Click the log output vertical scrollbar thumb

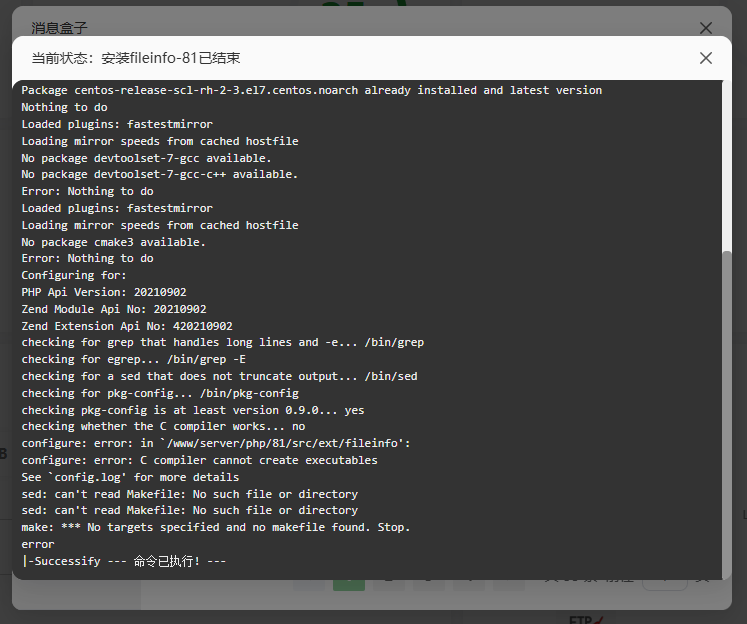click(x=727, y=413)
